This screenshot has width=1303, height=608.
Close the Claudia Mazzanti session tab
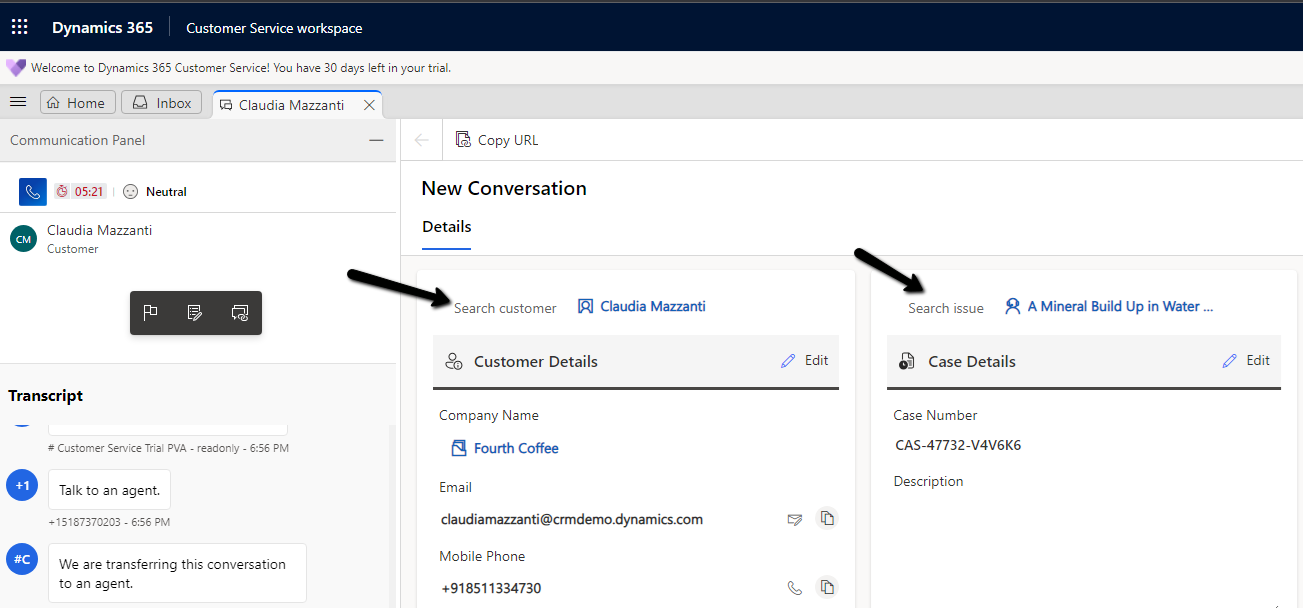[x=369, y=105]
